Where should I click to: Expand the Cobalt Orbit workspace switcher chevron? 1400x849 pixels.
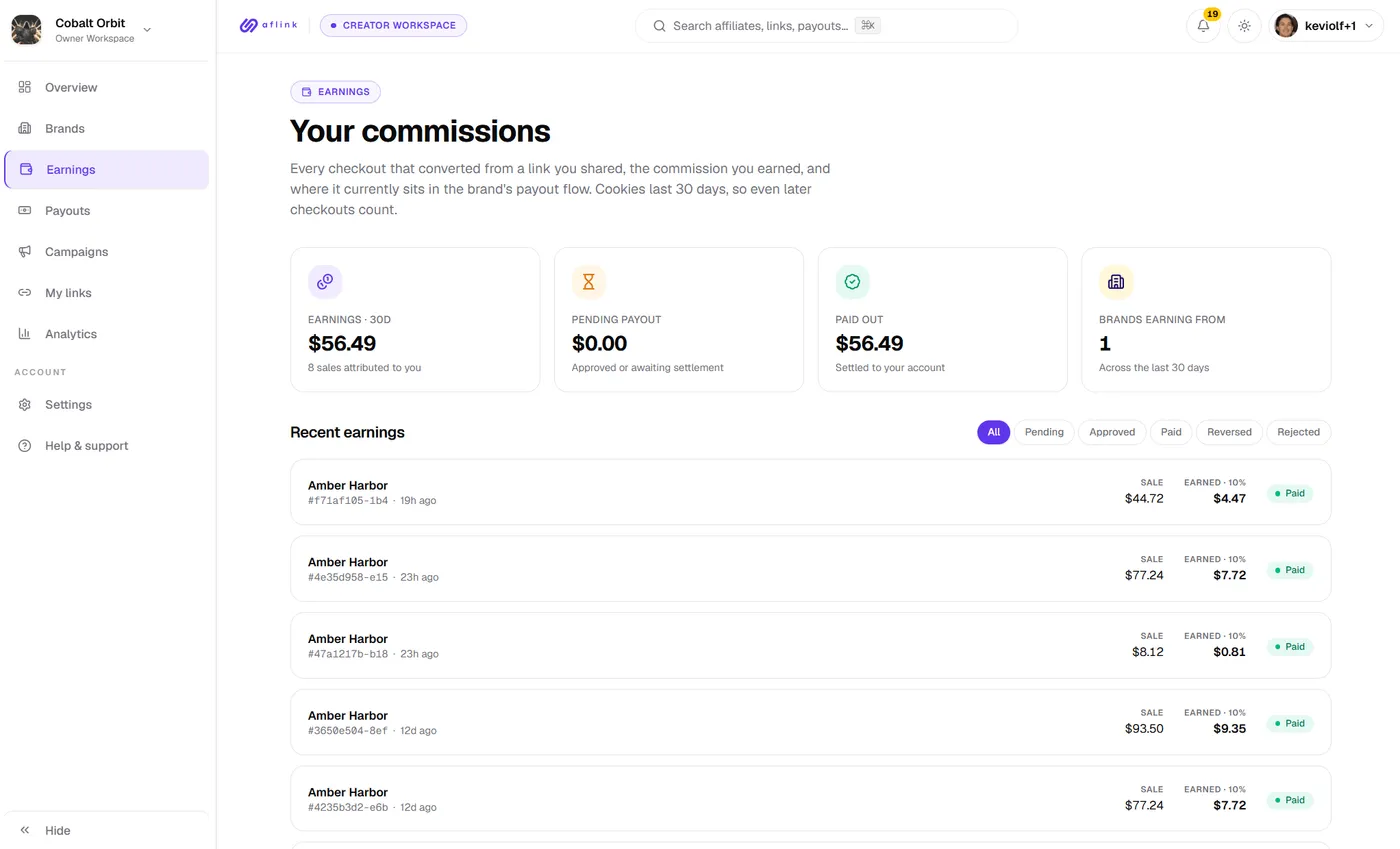pos(147,30)
